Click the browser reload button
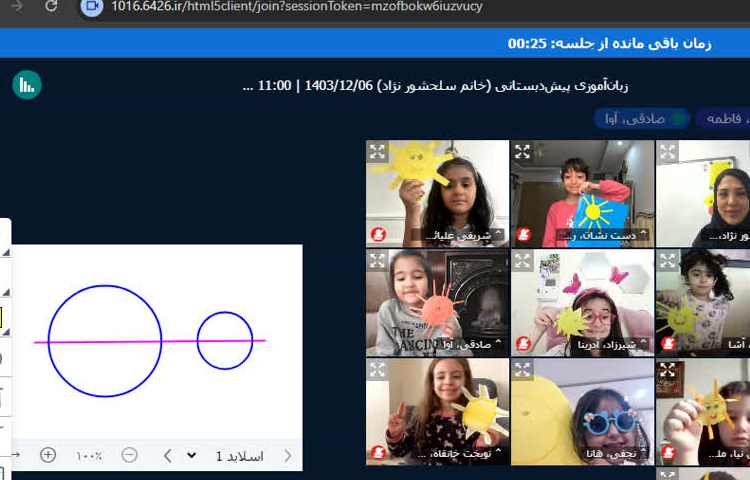Image resolution: width=750 pixels, height=480 pixels. (51, 6)
